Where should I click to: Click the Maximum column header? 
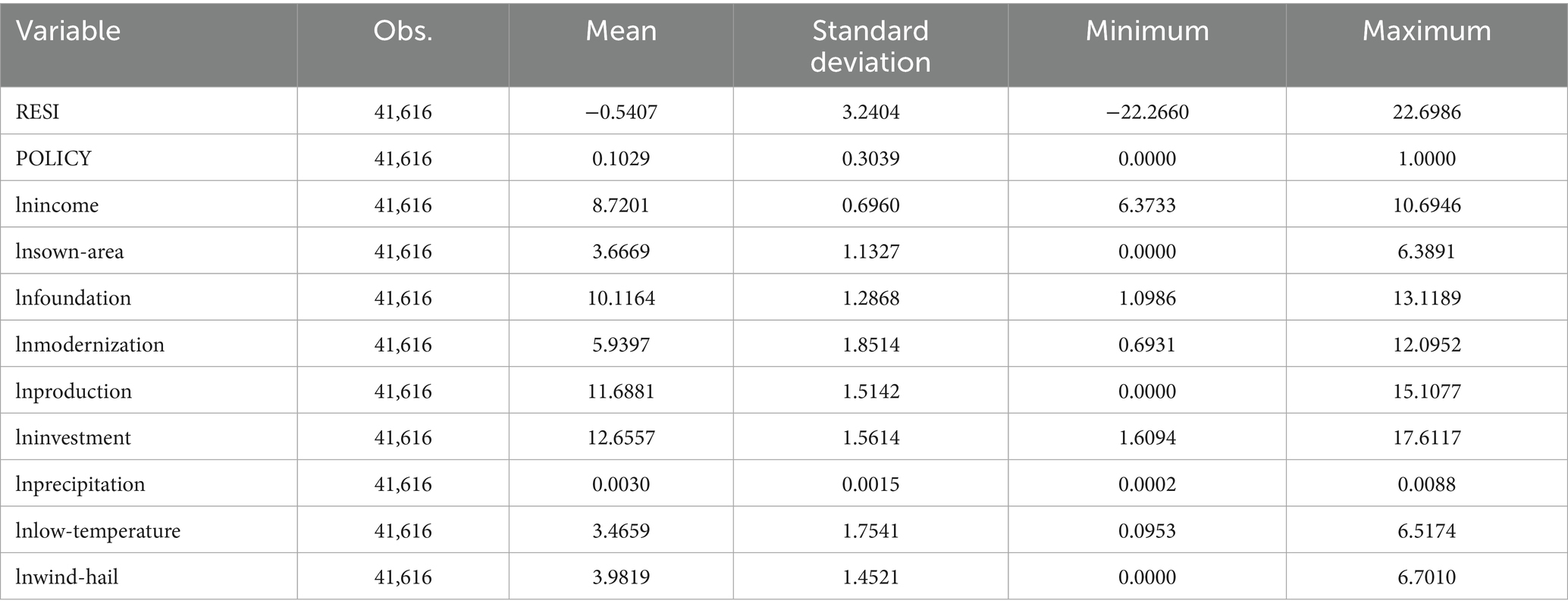point(1426,31)
